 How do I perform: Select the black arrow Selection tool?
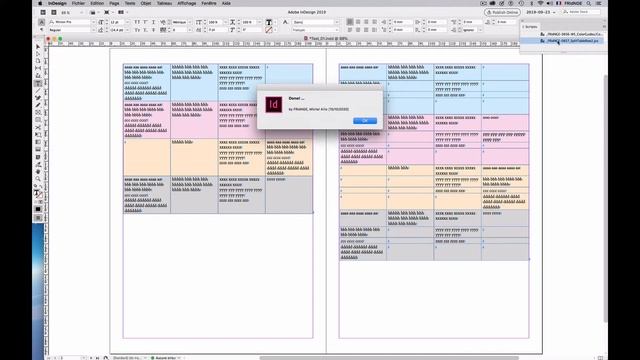click(38, 47)
